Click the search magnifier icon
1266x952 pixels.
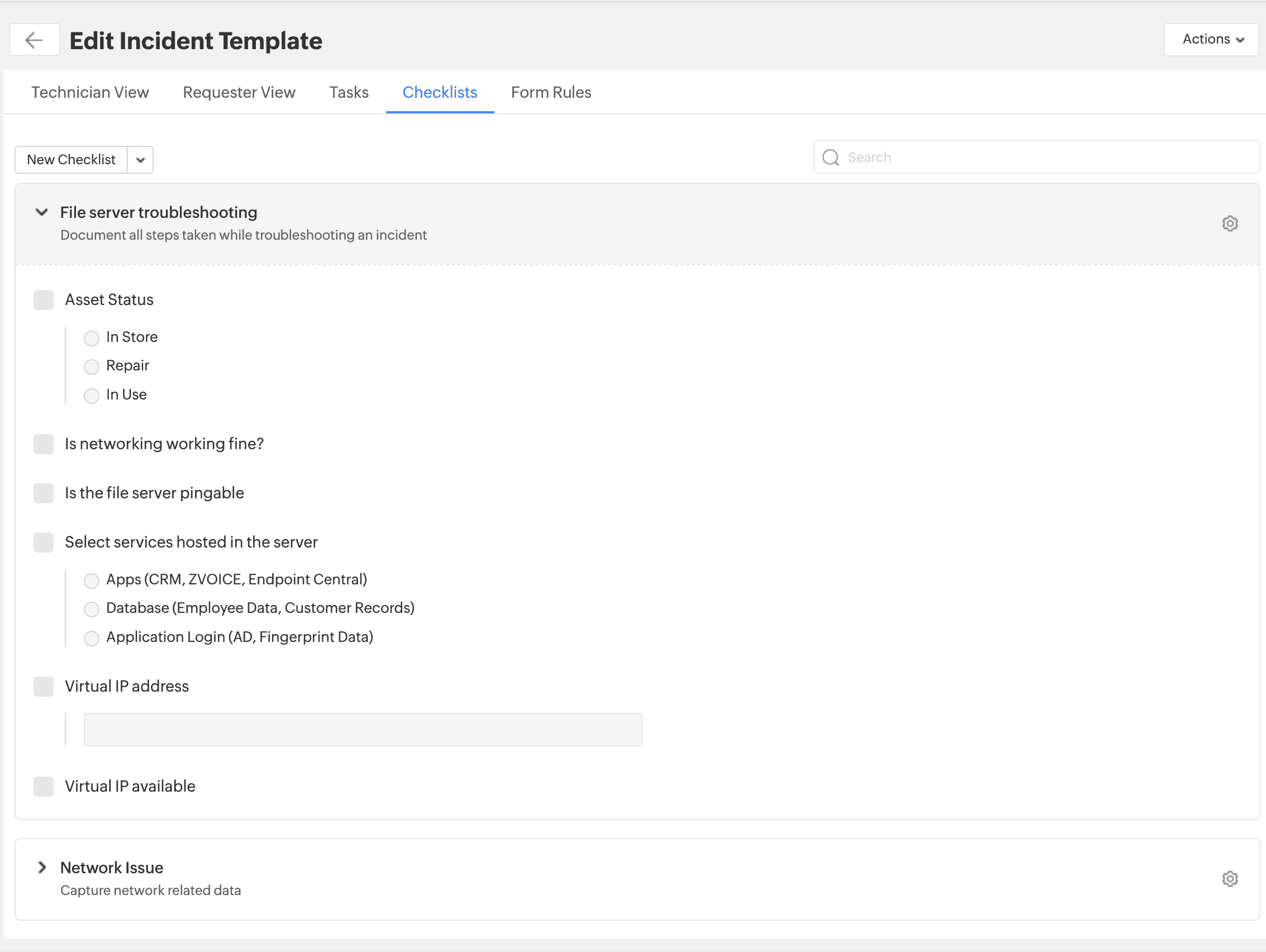830,158
